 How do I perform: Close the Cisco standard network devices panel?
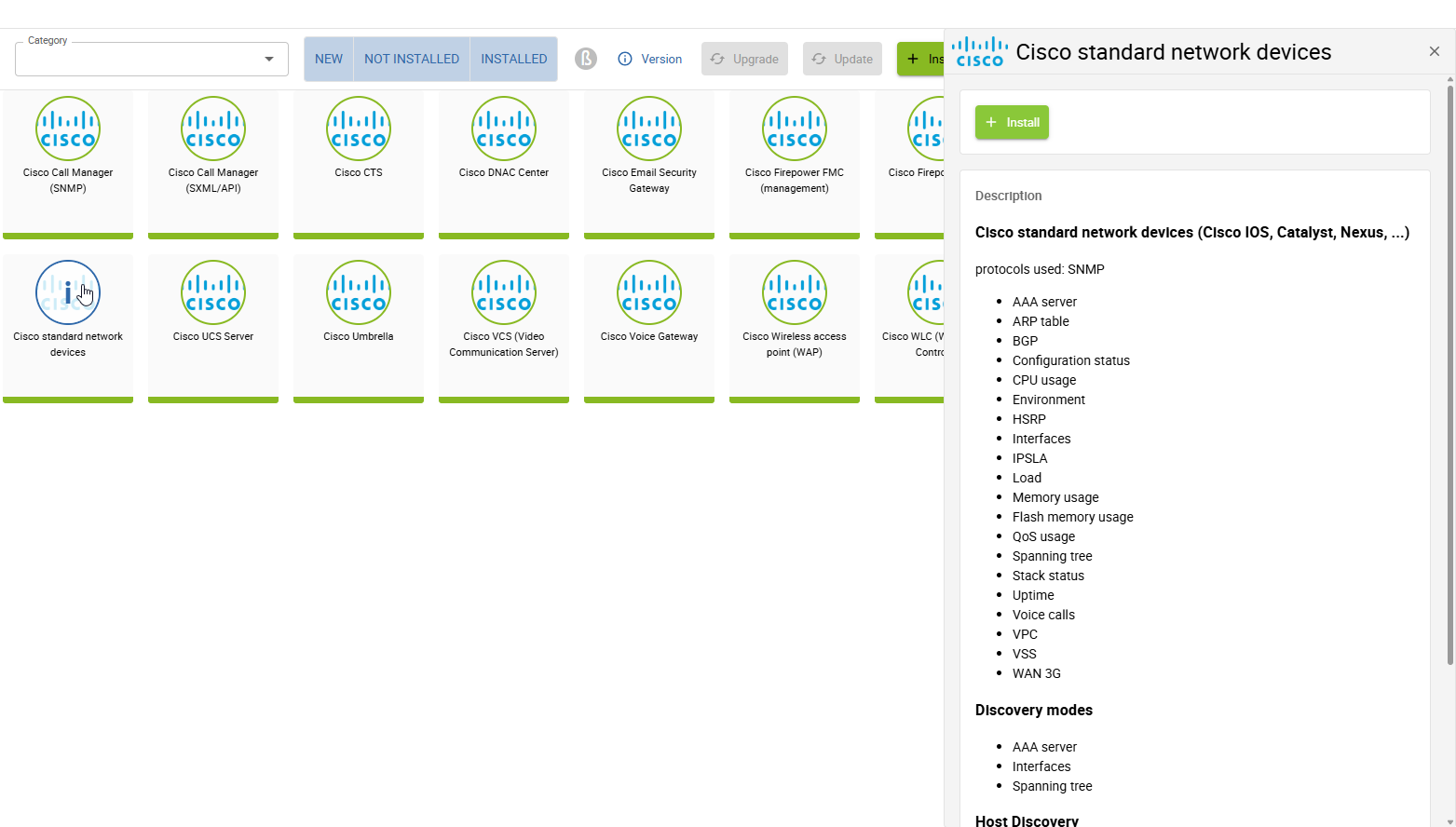1435,51
